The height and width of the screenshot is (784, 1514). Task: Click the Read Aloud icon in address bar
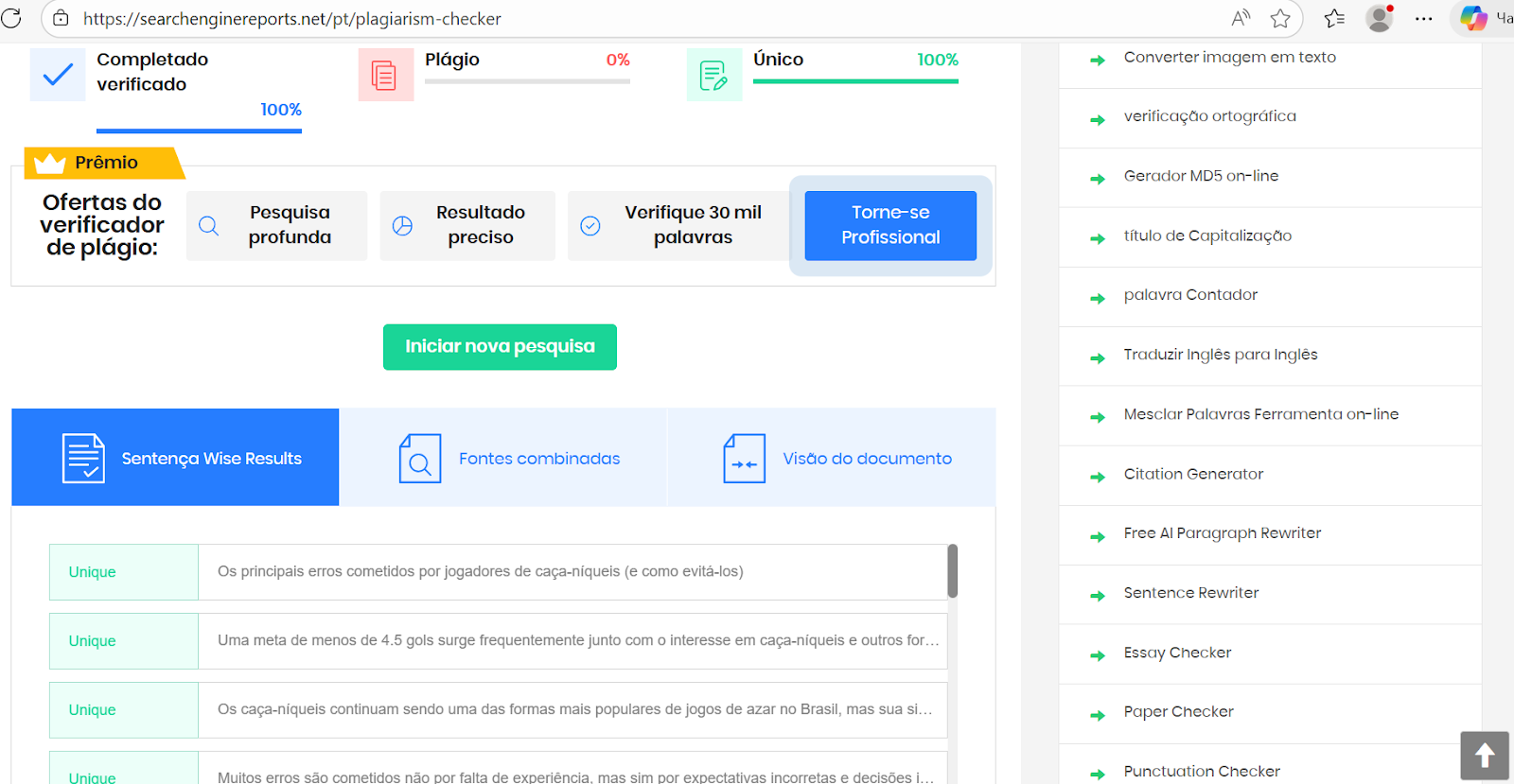[1241, 18]
